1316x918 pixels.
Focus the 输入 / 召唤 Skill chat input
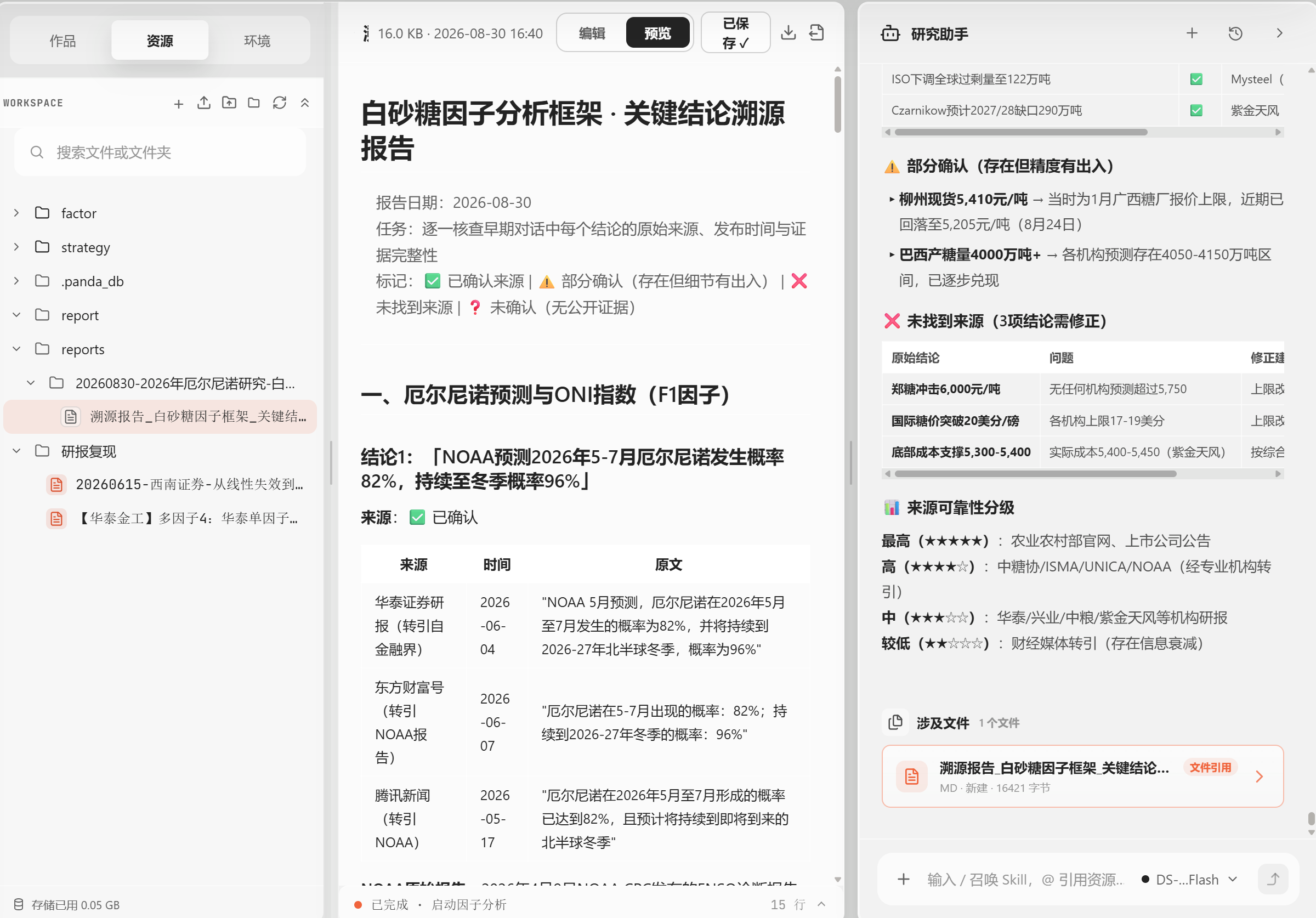point(1025,880)
